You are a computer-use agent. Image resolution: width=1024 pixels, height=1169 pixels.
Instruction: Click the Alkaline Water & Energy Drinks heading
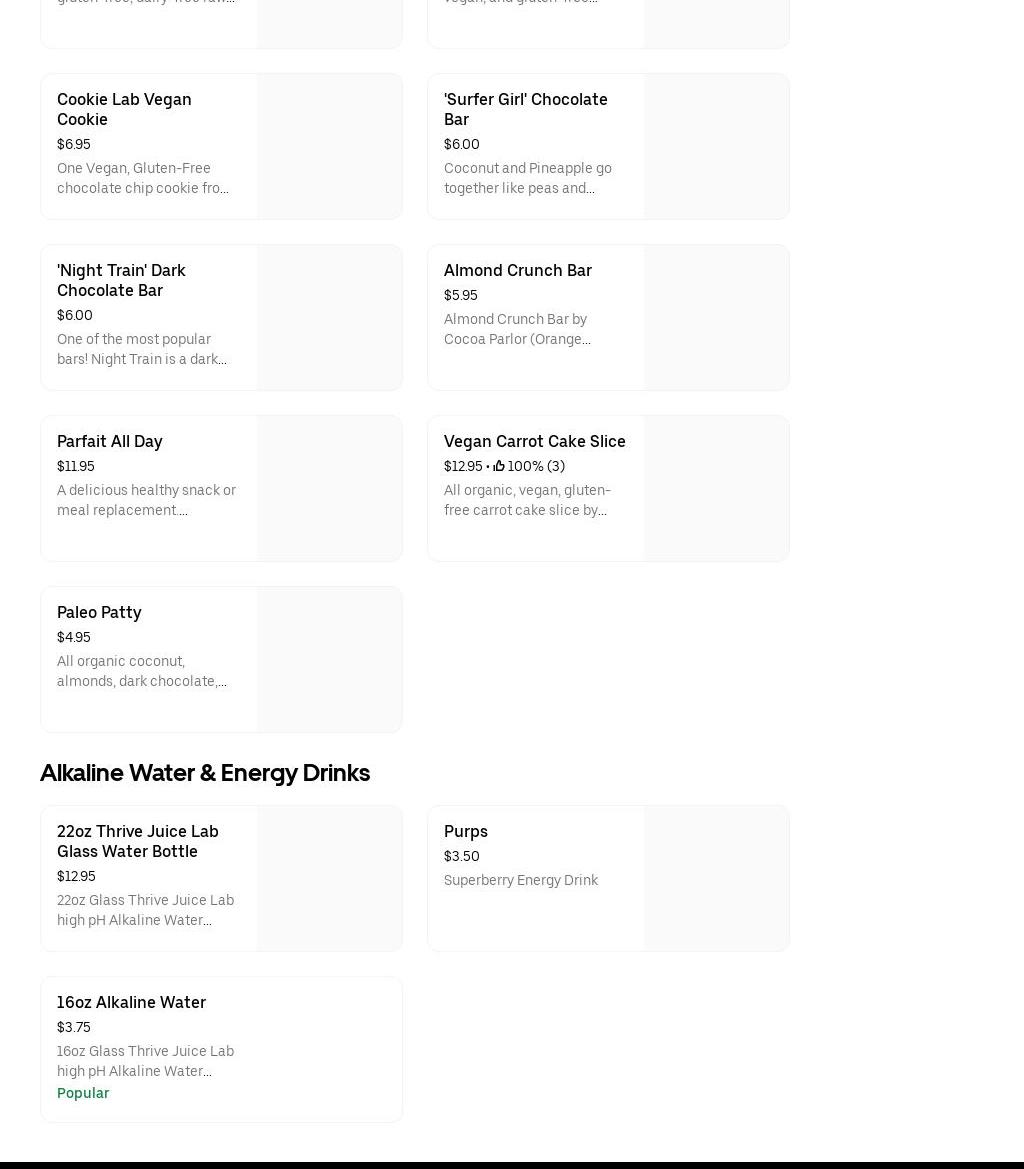point(205,773)
